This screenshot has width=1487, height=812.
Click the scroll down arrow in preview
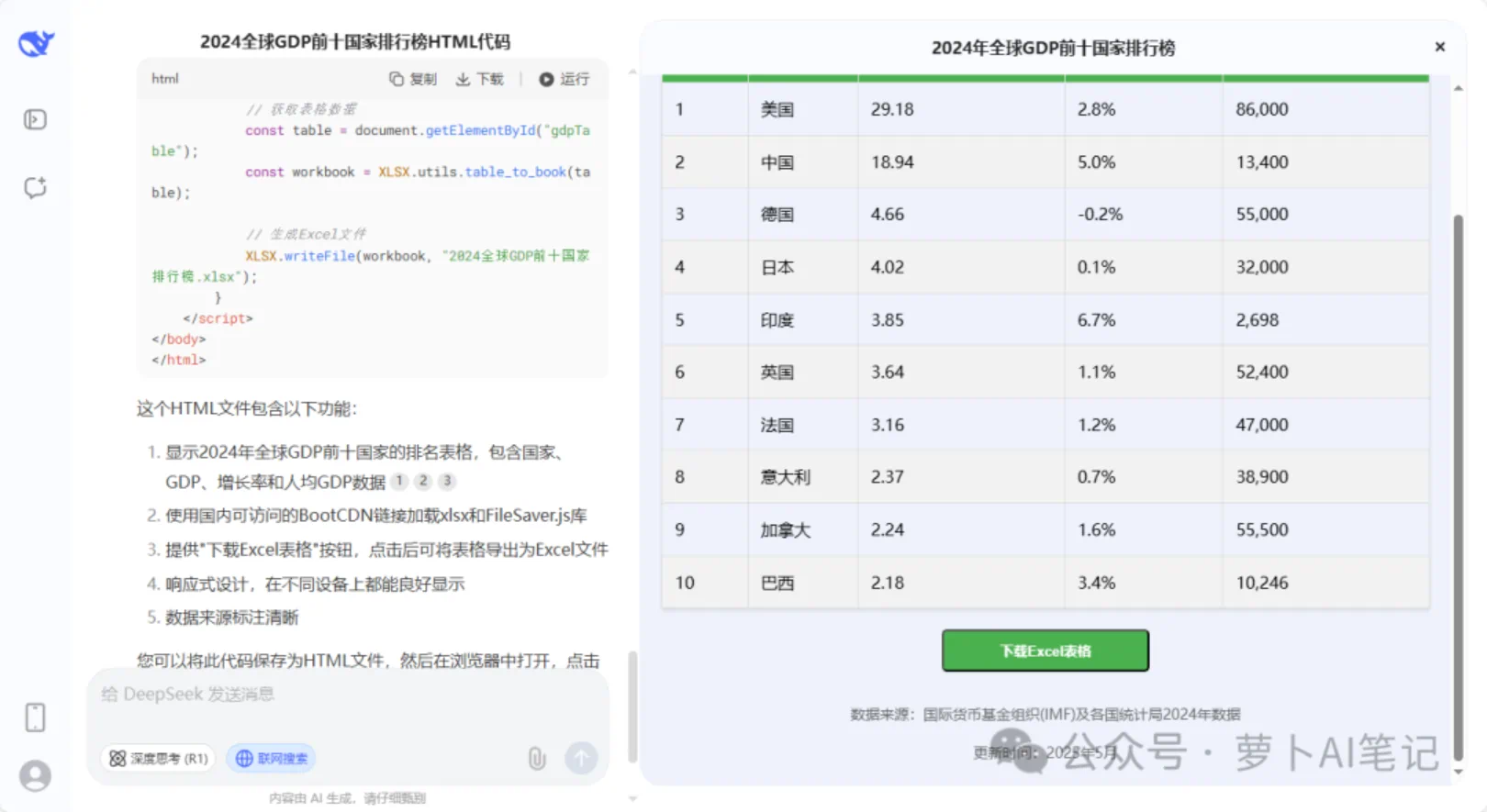1458,772
